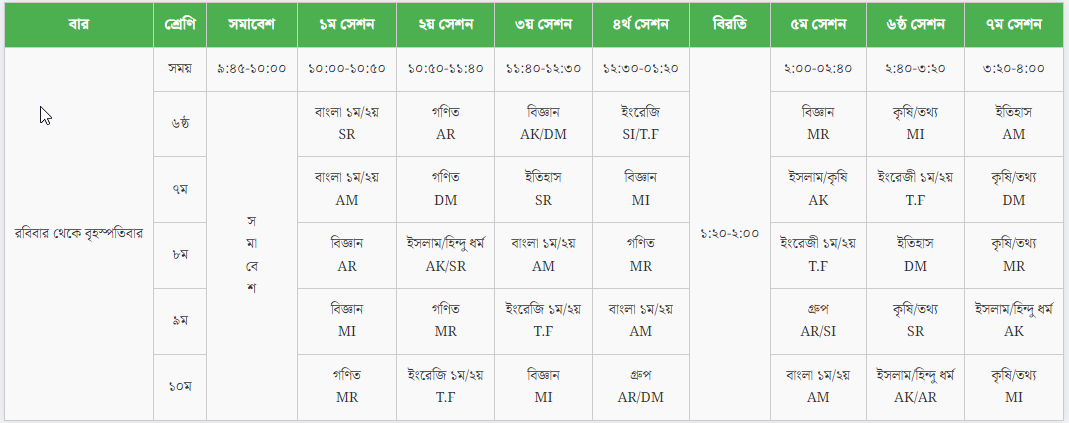Select the 'বিরতি' column header
1069x423 pixels.
tap(730, 24)
